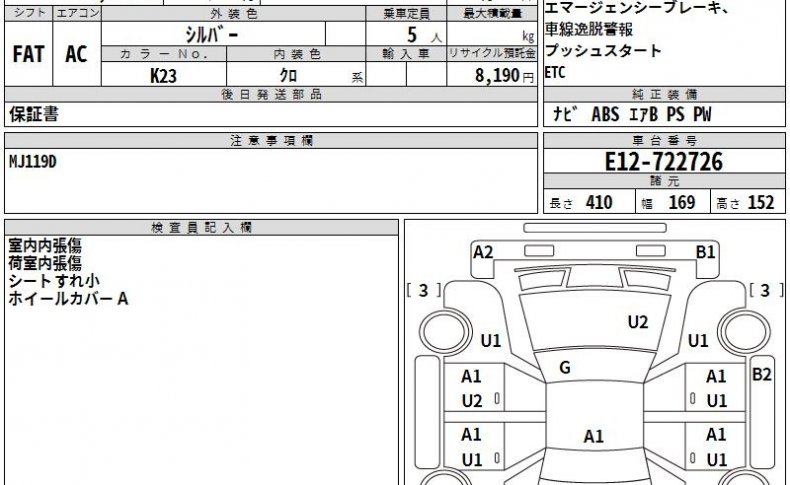Click the 'B2' side sill mark

[x=761, y=374]
